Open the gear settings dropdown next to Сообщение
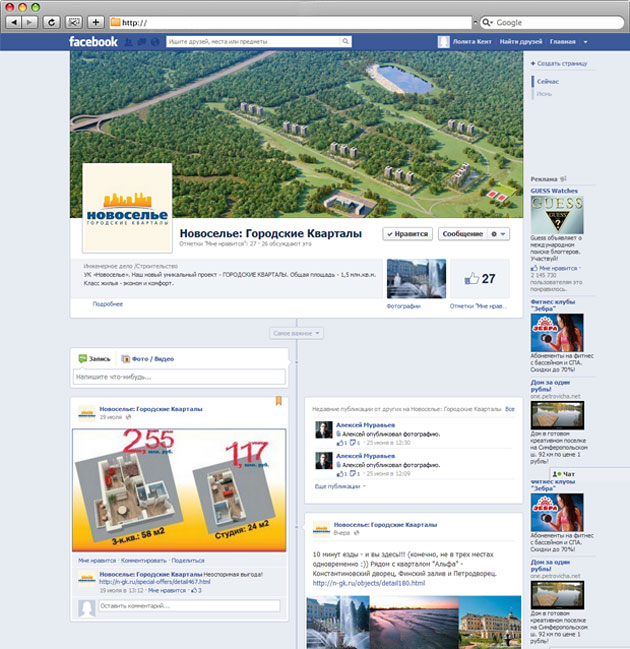 coord(498,234)
